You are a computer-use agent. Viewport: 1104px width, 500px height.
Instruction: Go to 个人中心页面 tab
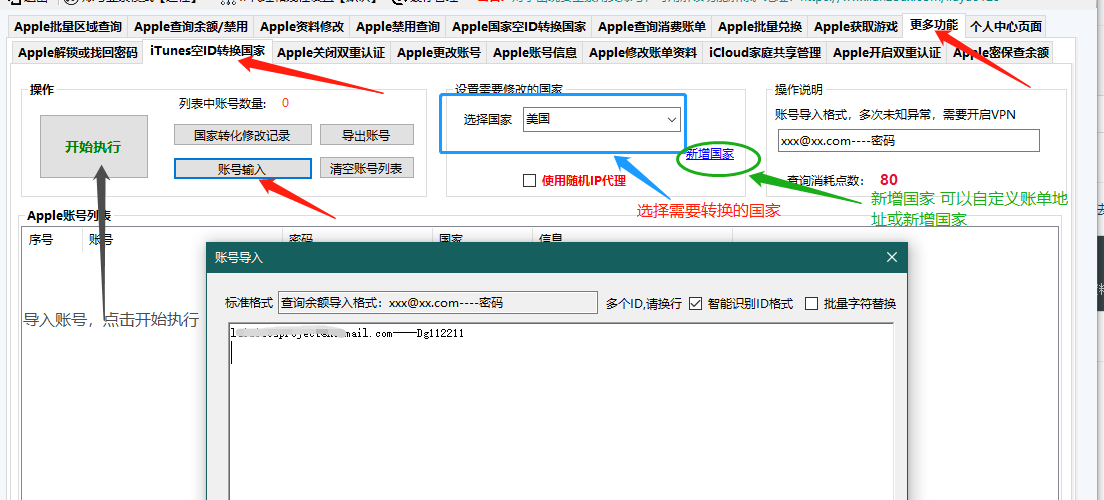click(1005, 27)
